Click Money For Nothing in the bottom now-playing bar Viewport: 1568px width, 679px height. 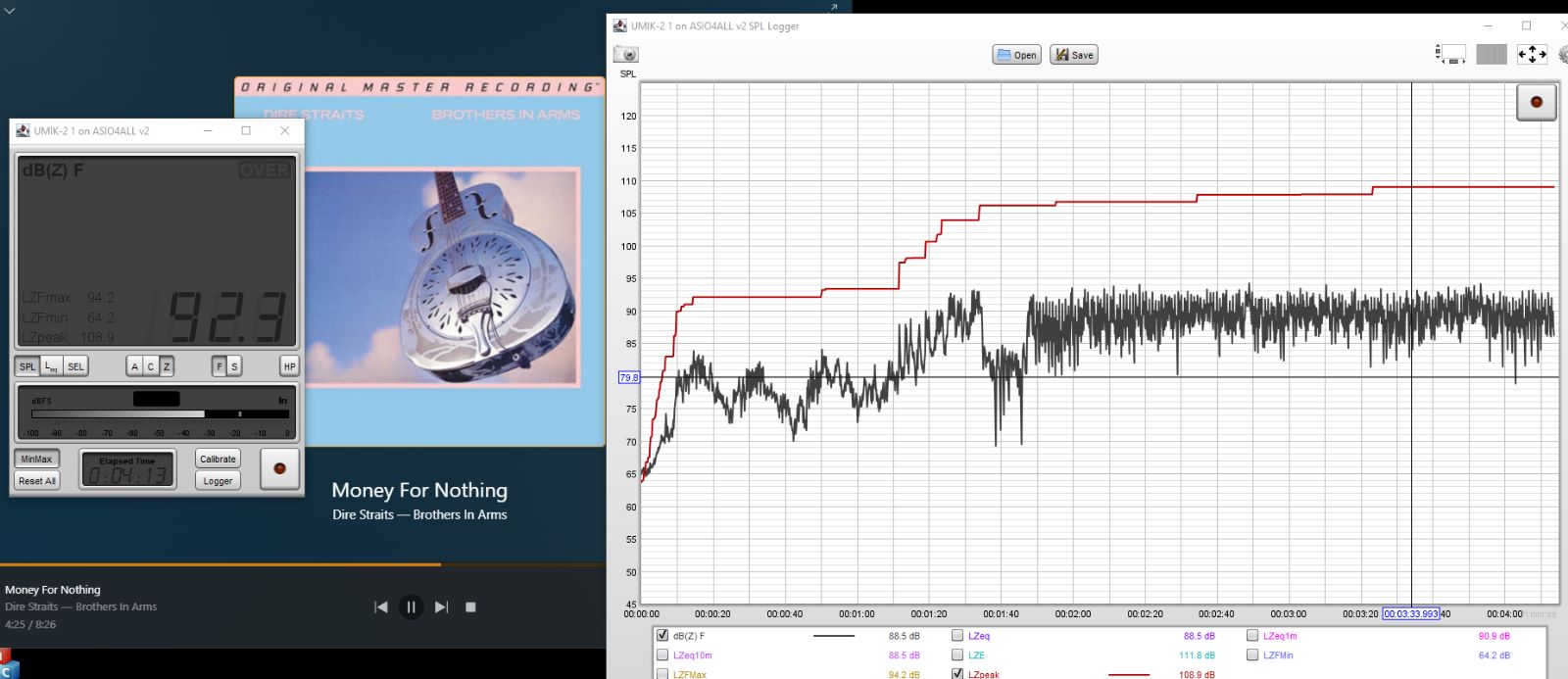53,590
